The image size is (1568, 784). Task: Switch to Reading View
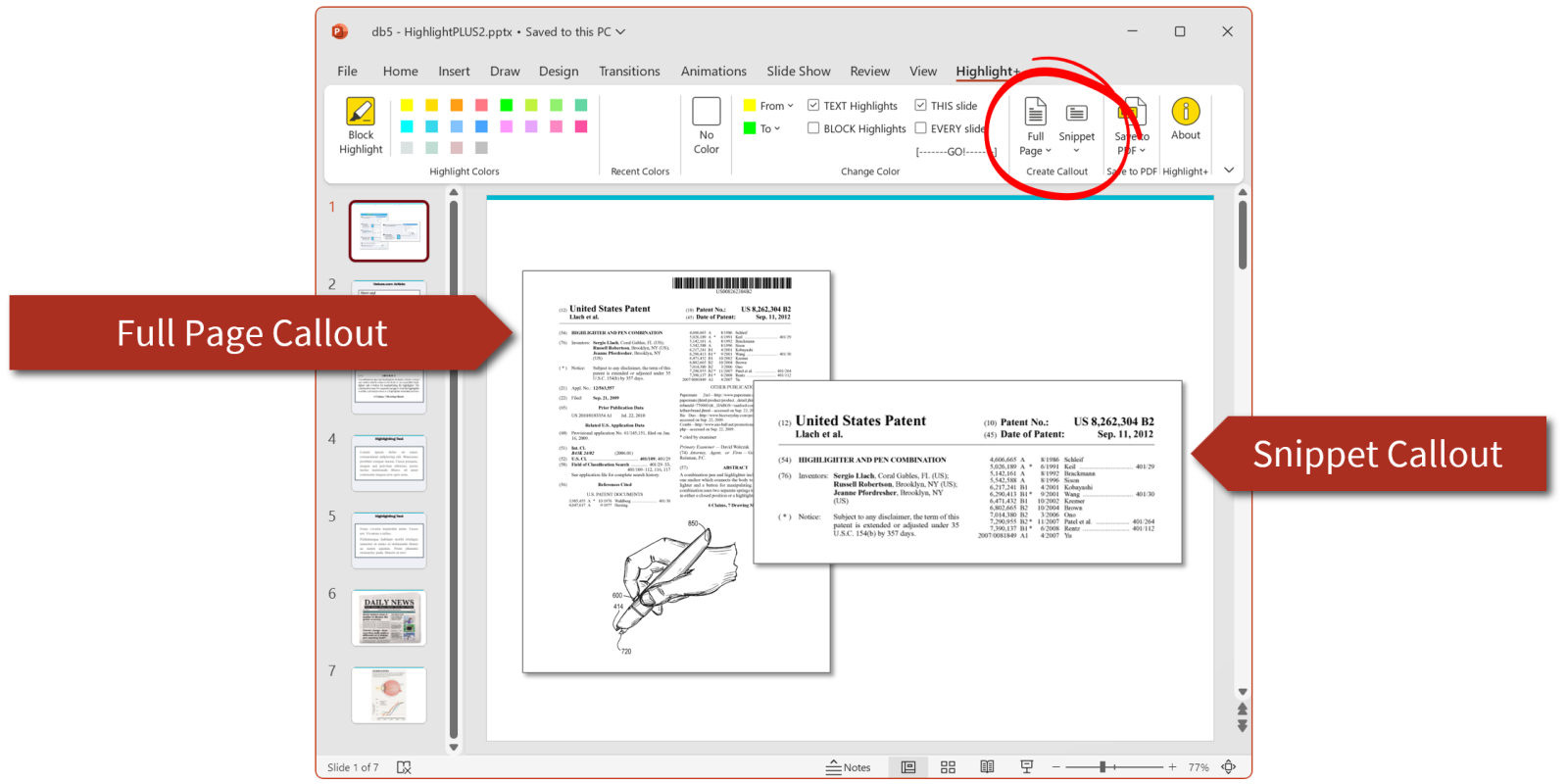click(987, 767)
